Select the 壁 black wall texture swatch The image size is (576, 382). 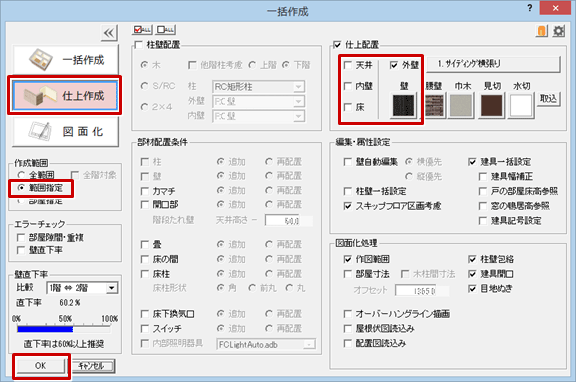404,105
